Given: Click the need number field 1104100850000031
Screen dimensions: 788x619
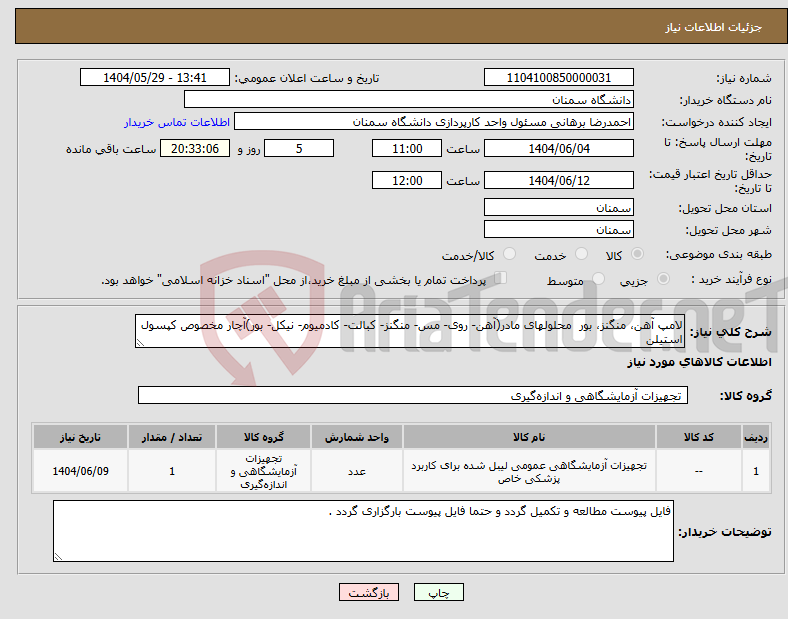Looking at the screenshot, I should 558,77.
